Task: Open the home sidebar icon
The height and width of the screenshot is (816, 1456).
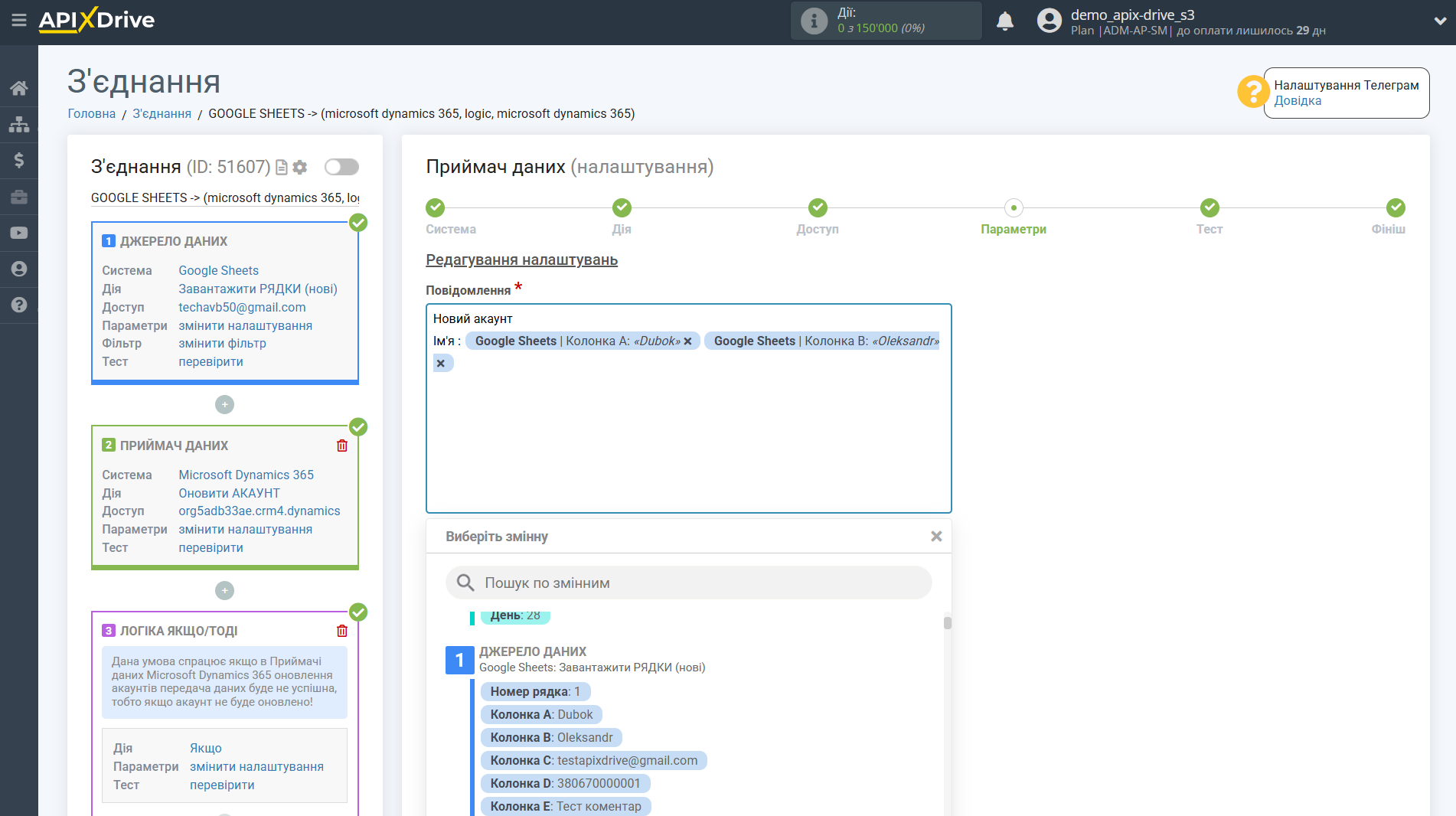Action: click(19, 88)
